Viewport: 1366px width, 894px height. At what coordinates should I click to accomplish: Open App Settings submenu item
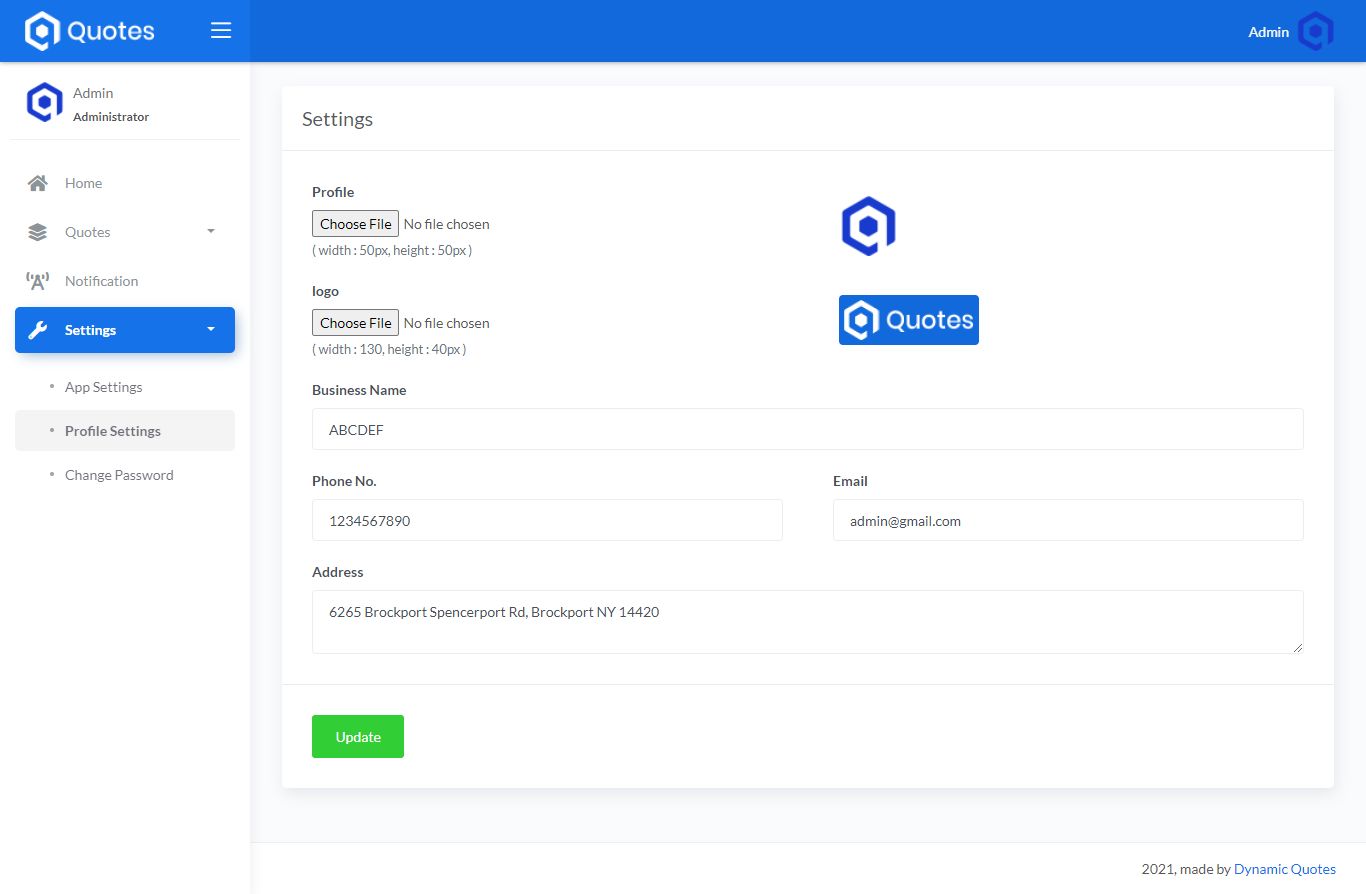tap(103, 387)
